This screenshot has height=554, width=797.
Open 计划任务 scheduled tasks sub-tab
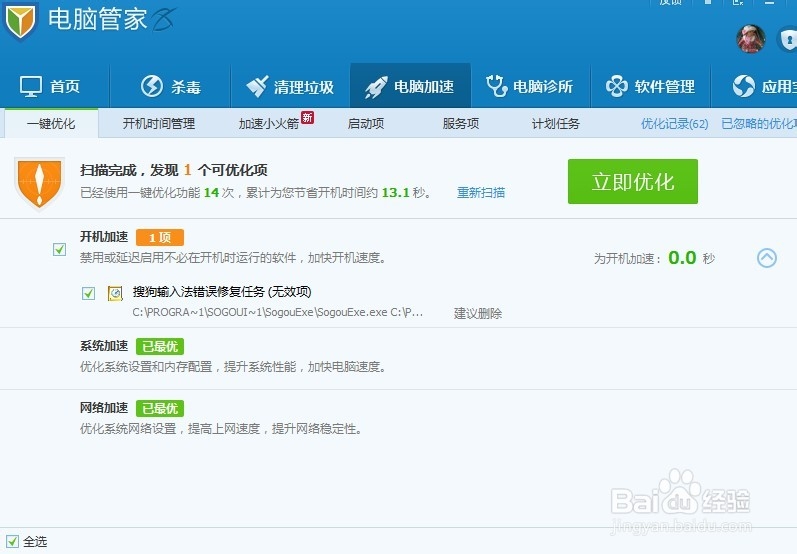click(556, 124)
